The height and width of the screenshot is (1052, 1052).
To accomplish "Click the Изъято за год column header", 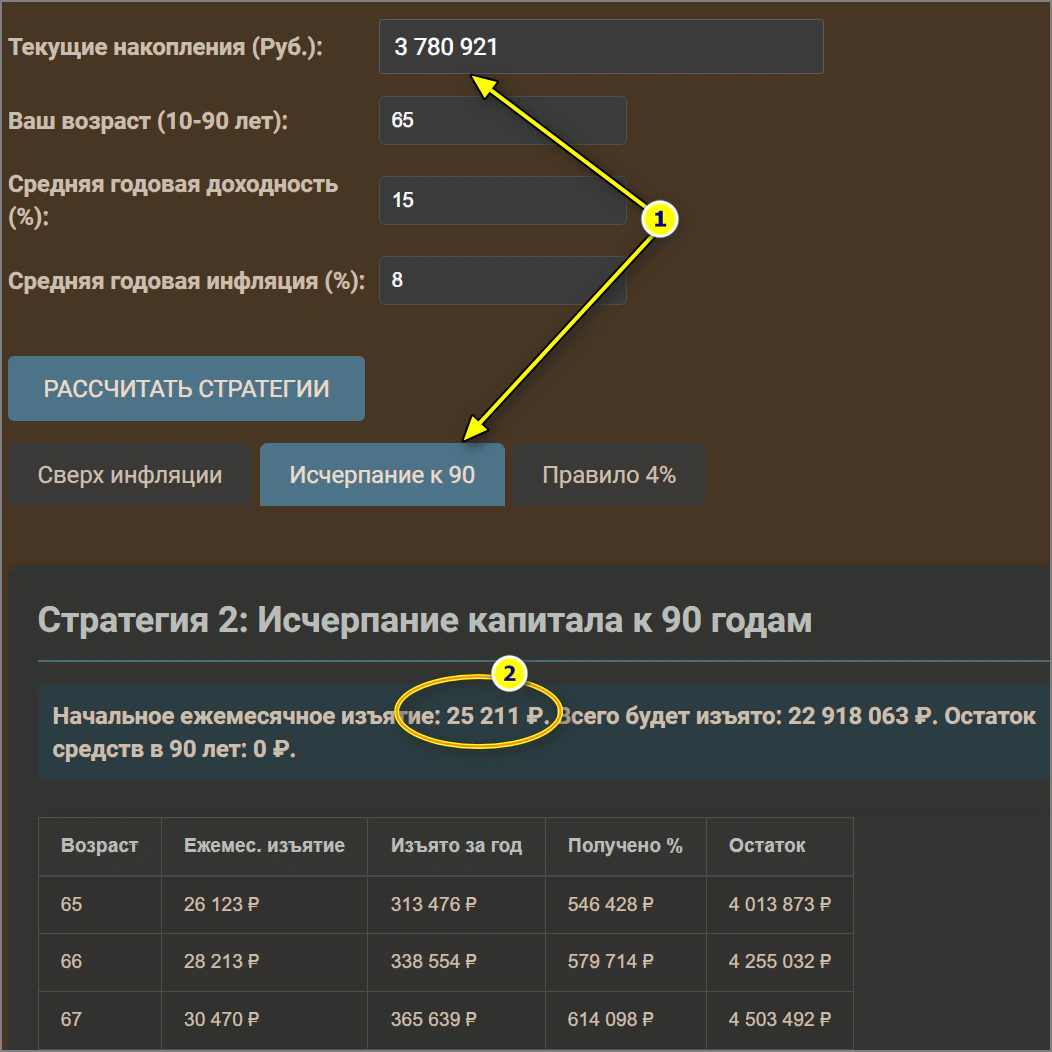I will pos(456,845).
